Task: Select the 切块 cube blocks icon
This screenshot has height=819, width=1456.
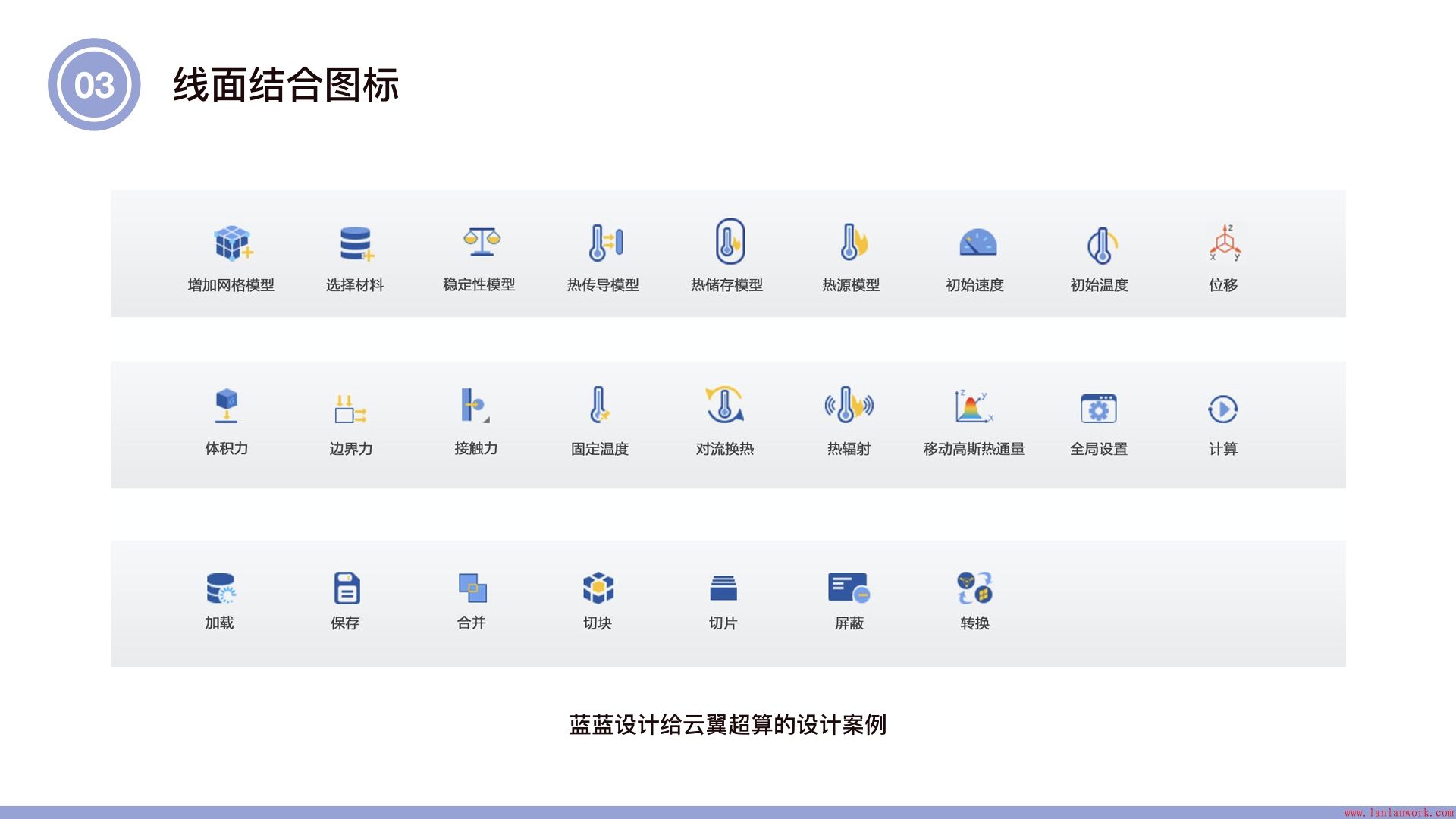Action: tap(598, 588)
